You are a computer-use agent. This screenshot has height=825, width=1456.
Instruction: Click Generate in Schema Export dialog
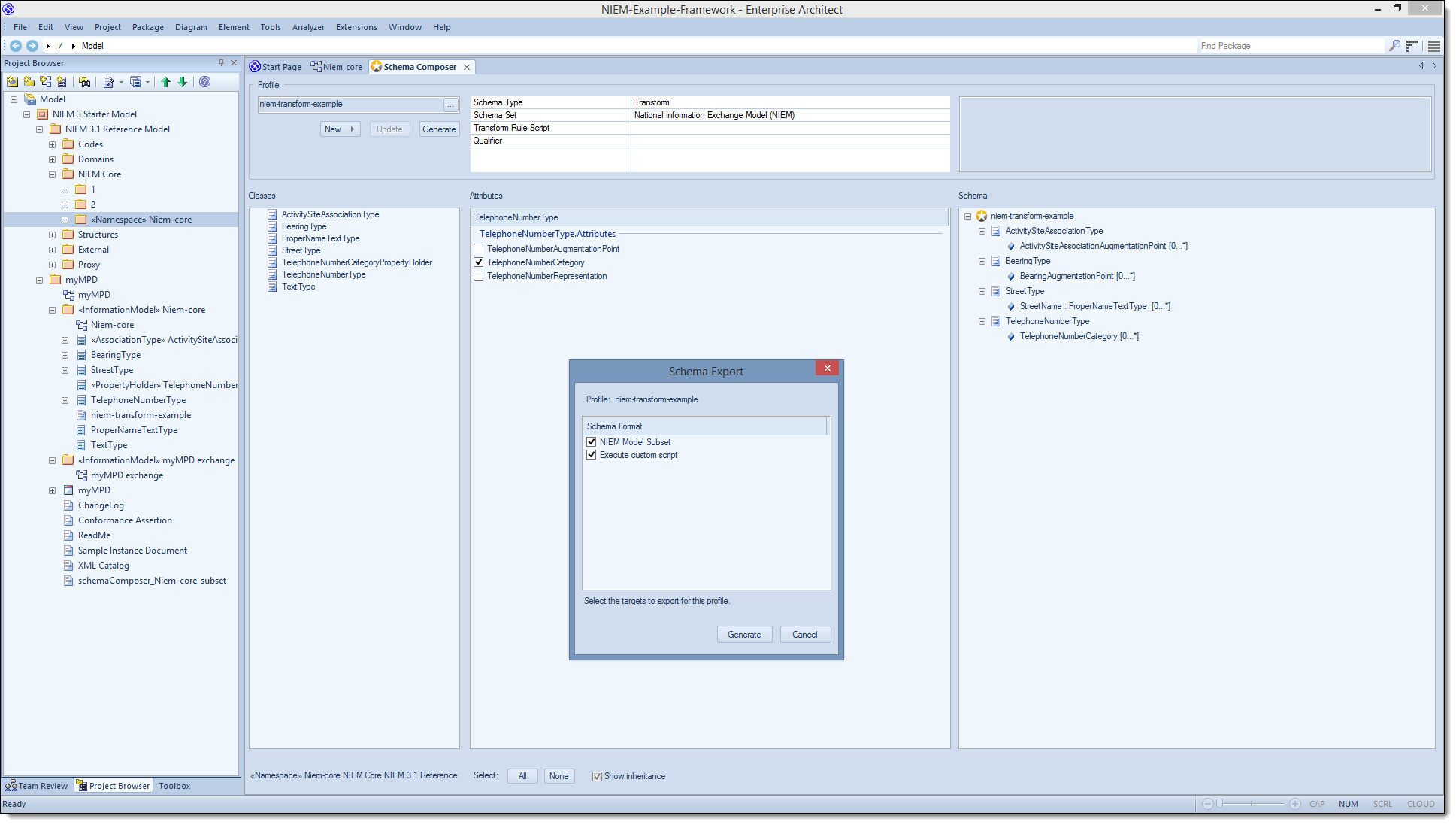pos(744,635)
